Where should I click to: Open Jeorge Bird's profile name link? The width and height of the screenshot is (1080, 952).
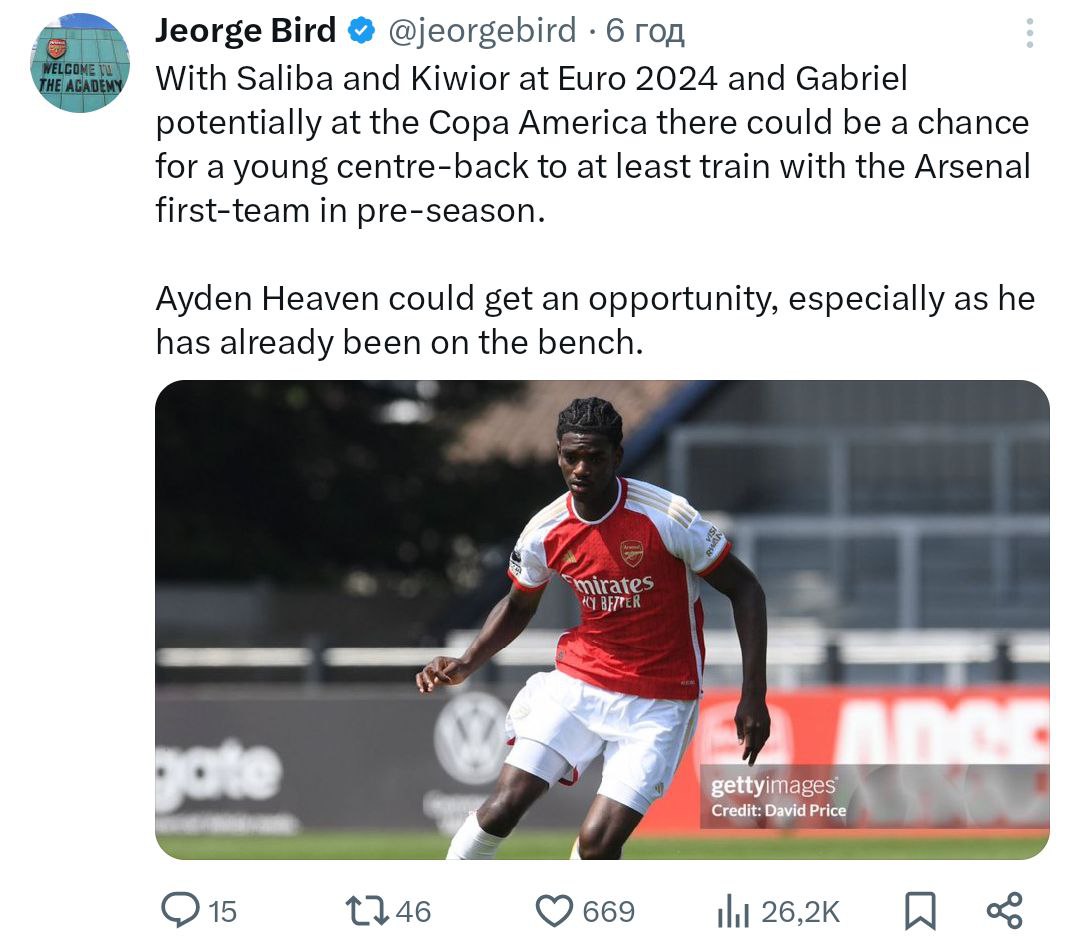click(245, 32)
